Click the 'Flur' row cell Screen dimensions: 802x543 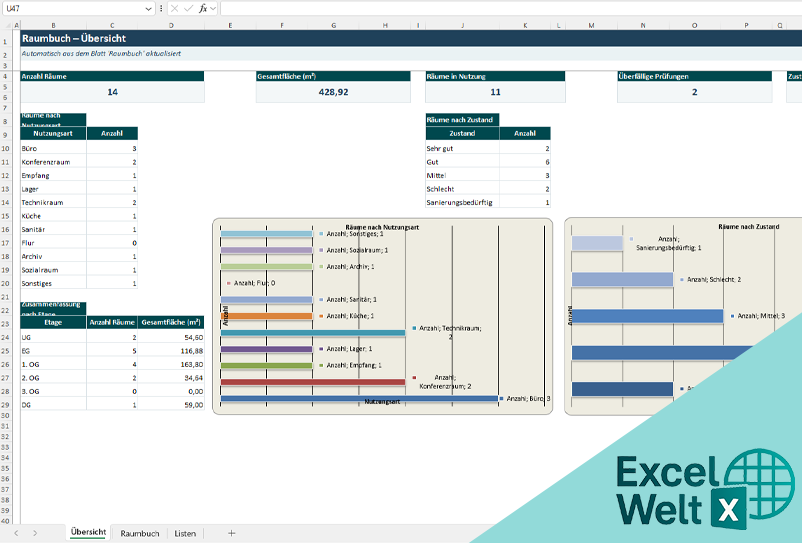click(53, 243)
